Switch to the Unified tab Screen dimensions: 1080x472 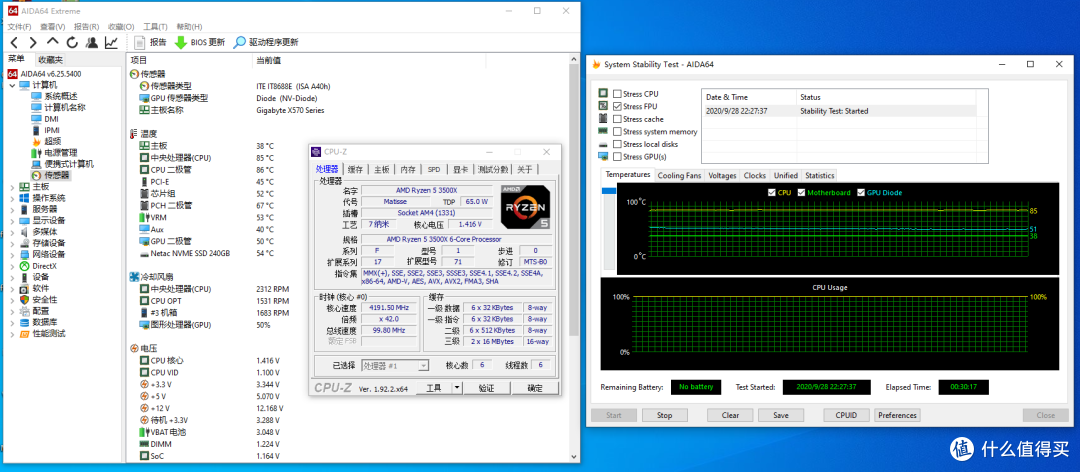coord(785,175)
